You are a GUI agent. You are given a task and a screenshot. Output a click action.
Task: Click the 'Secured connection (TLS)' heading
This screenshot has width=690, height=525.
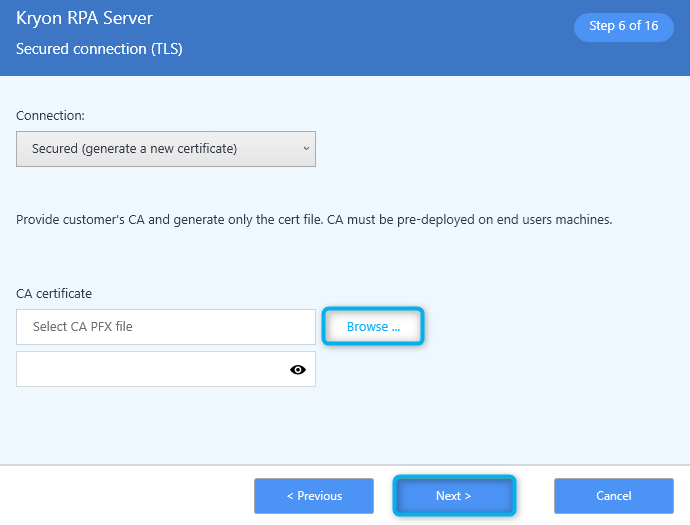click(99, 49)
